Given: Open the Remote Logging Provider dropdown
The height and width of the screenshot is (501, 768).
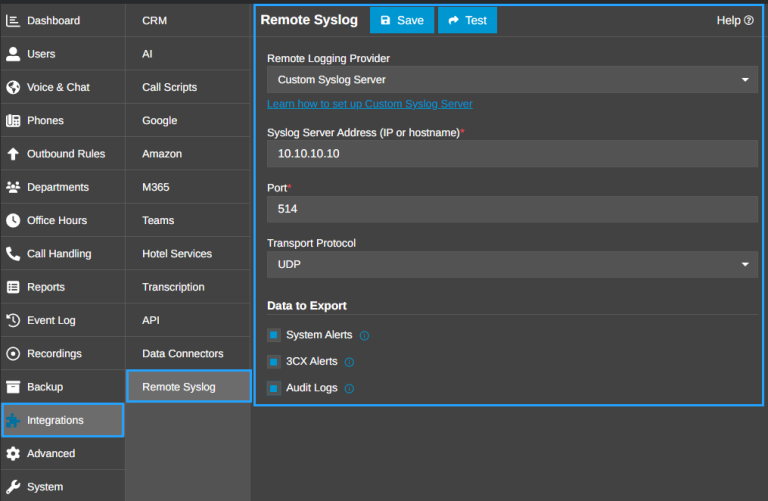Looking at the screenshot, I should [x=512, y=80].
